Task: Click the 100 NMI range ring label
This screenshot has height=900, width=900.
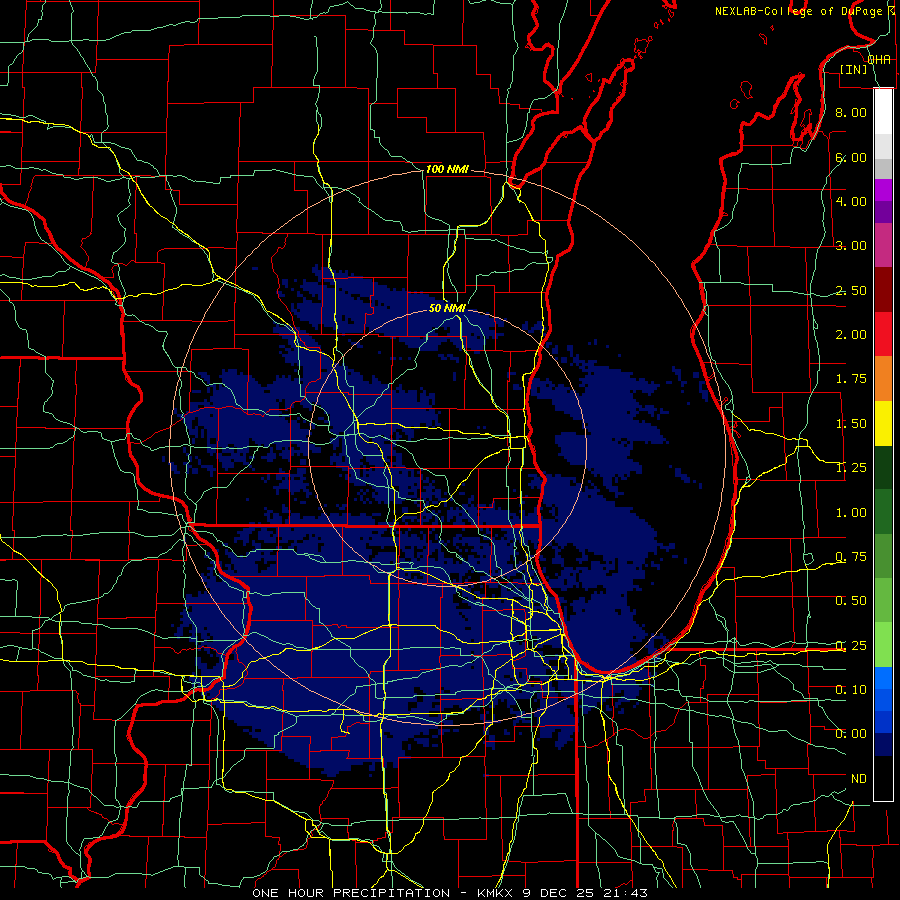Action: coord(447,170)
